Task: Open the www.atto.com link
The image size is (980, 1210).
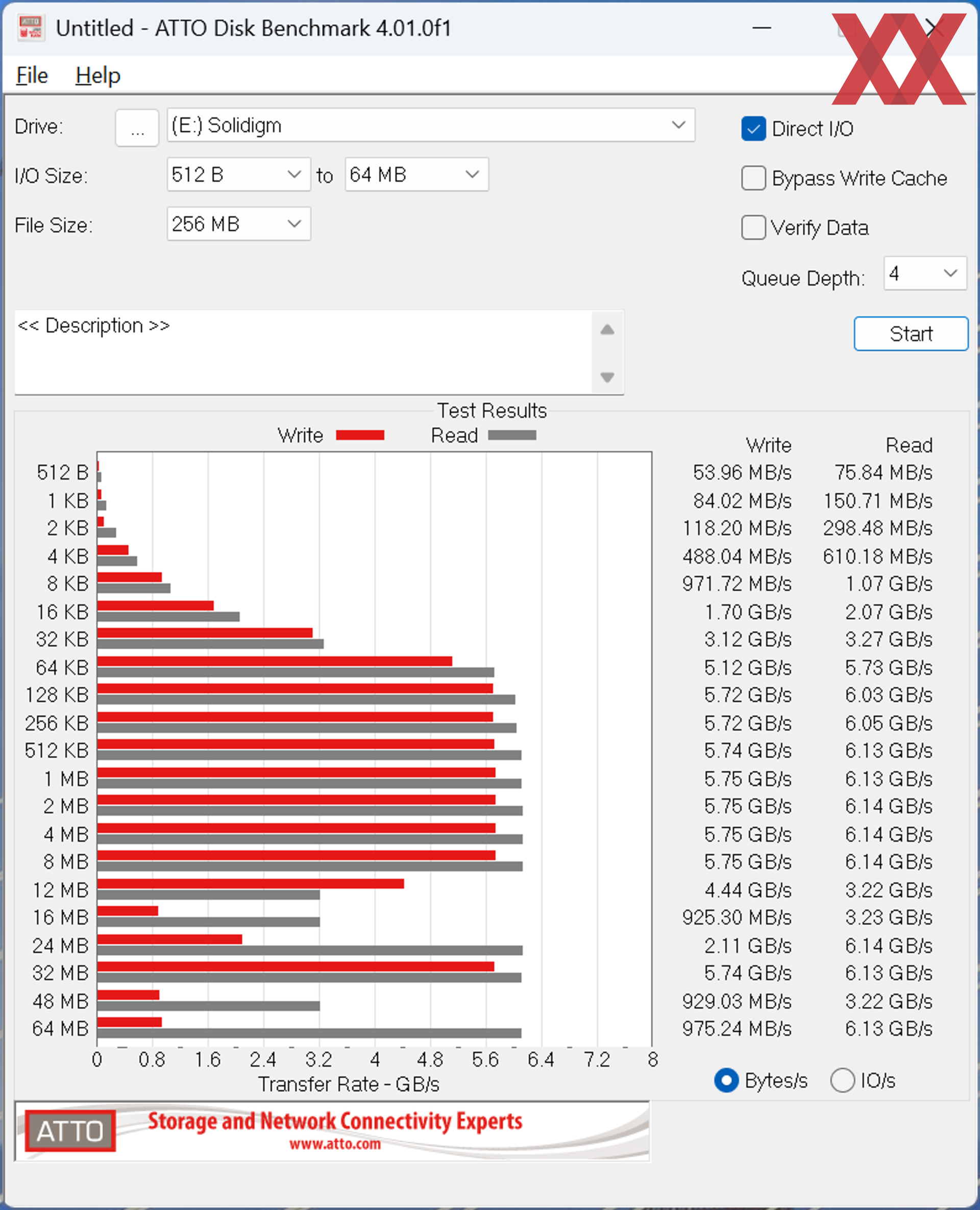Action: click(x=335, y=1145)
